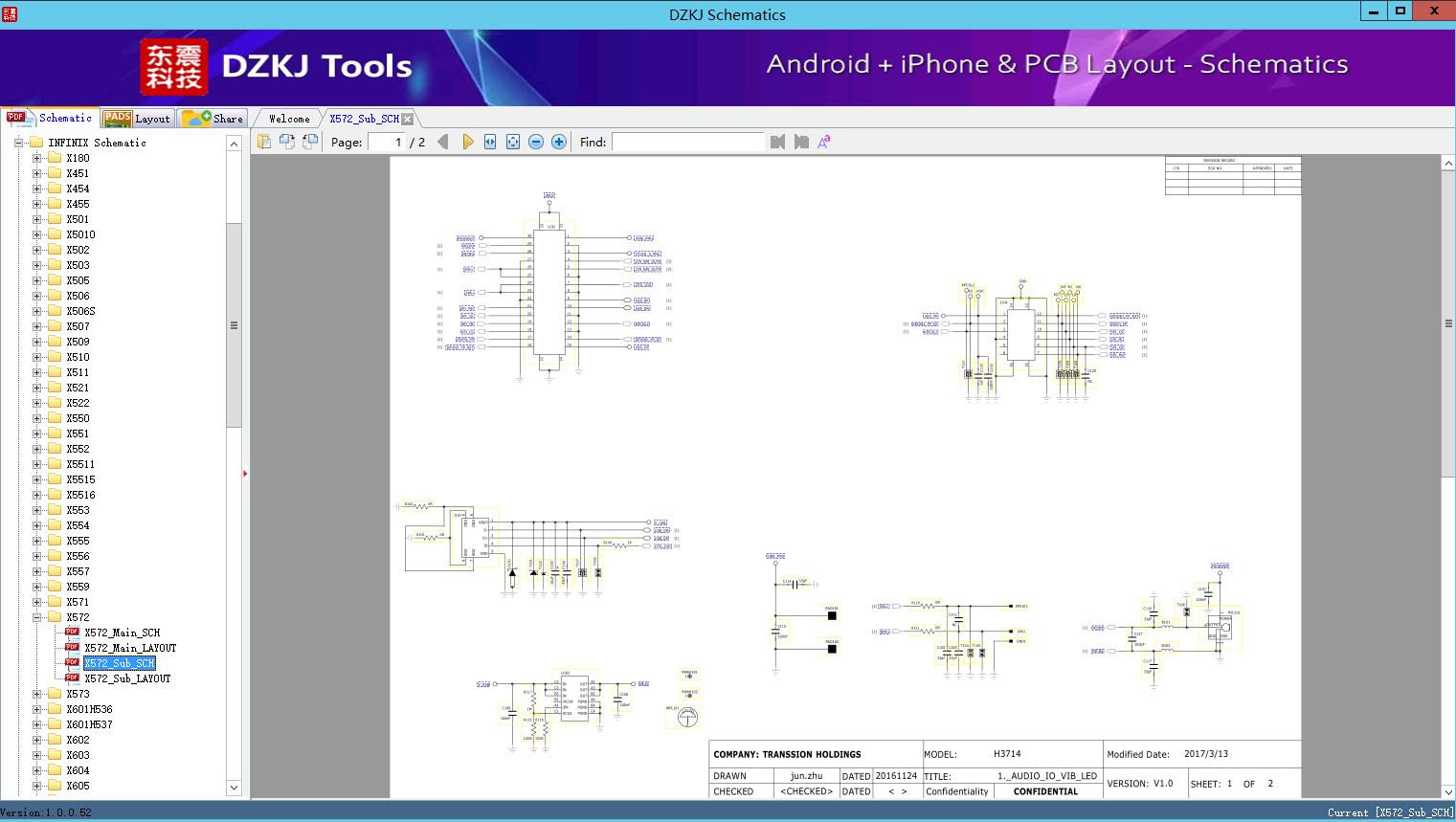This screenshot has height=822, width=1456.
Task: Select the X601H537 folder
Action: click(89, 724)
